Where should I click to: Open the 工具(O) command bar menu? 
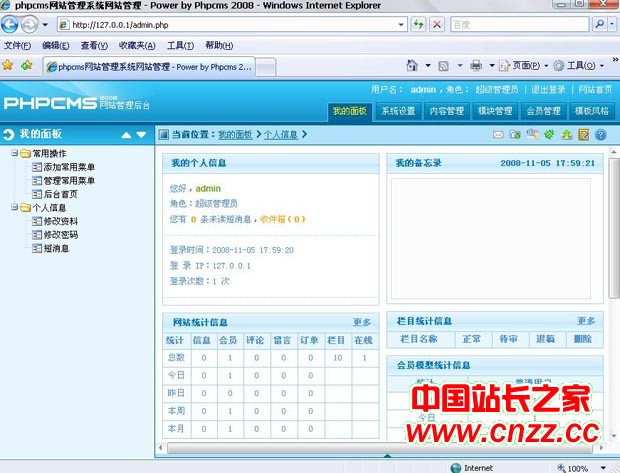tap(578, 66)
